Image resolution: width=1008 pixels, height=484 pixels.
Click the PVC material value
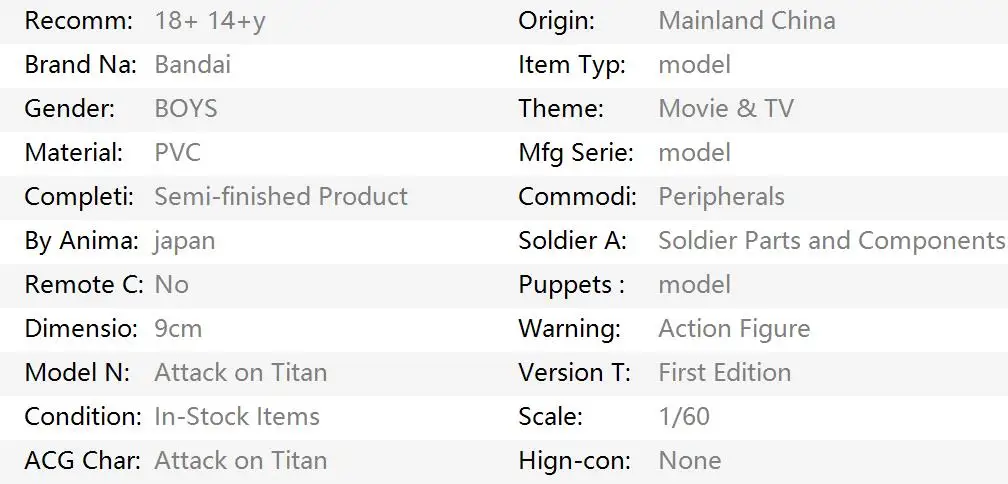coord(177,153)
